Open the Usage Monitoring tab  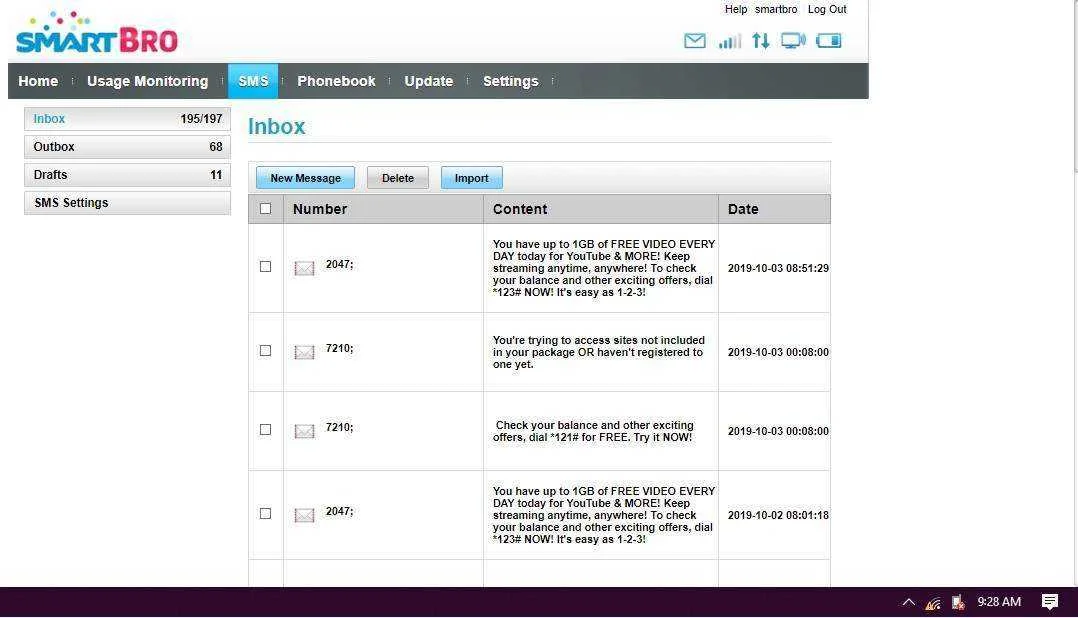tap(147, 81)
